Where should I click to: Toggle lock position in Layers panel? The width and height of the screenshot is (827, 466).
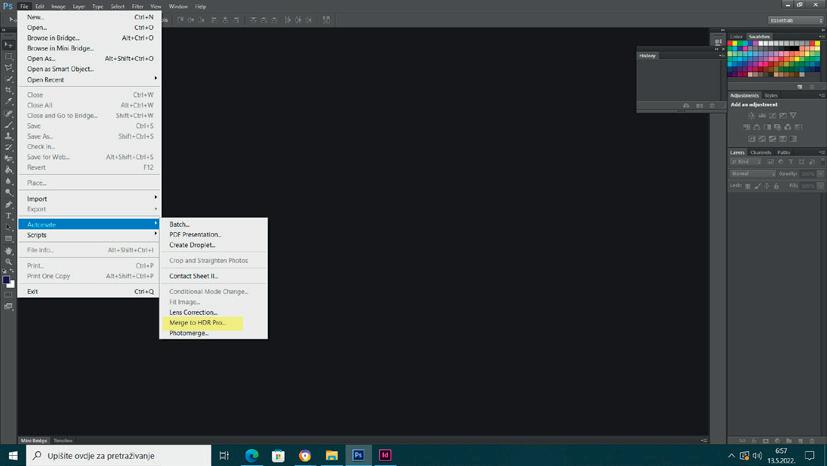[767, 186]
